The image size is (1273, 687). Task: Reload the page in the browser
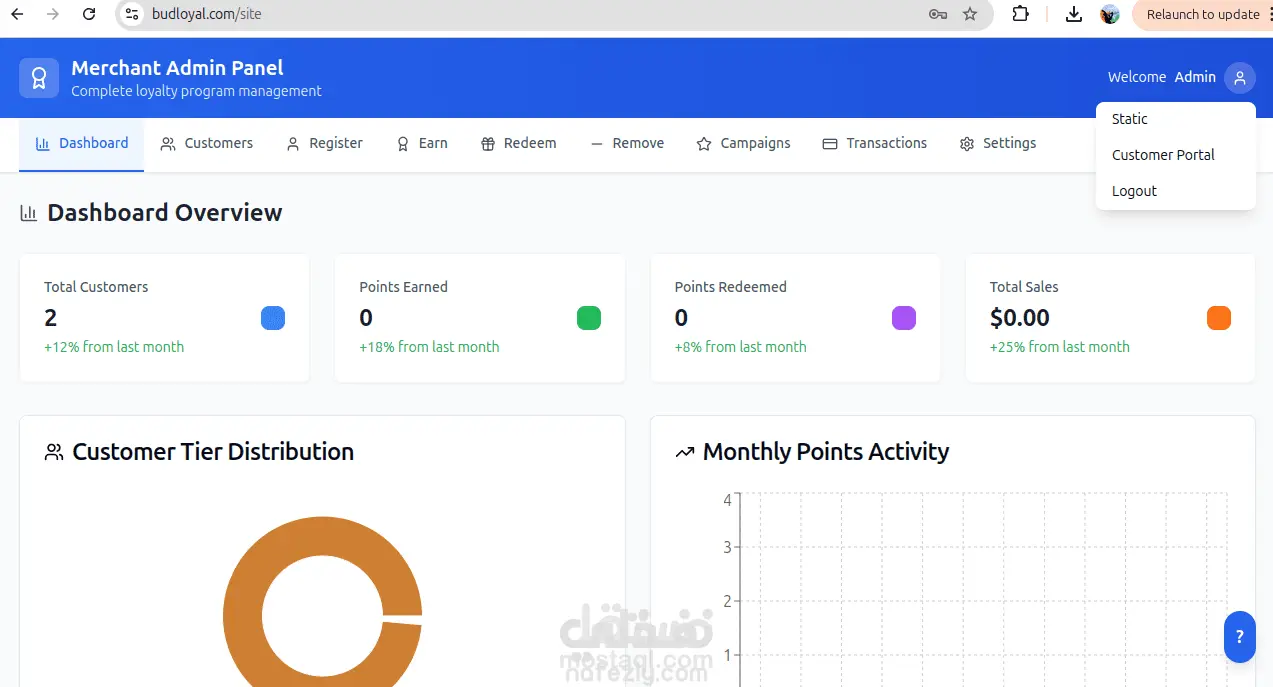pyautogui.click(x=89, y=14)
